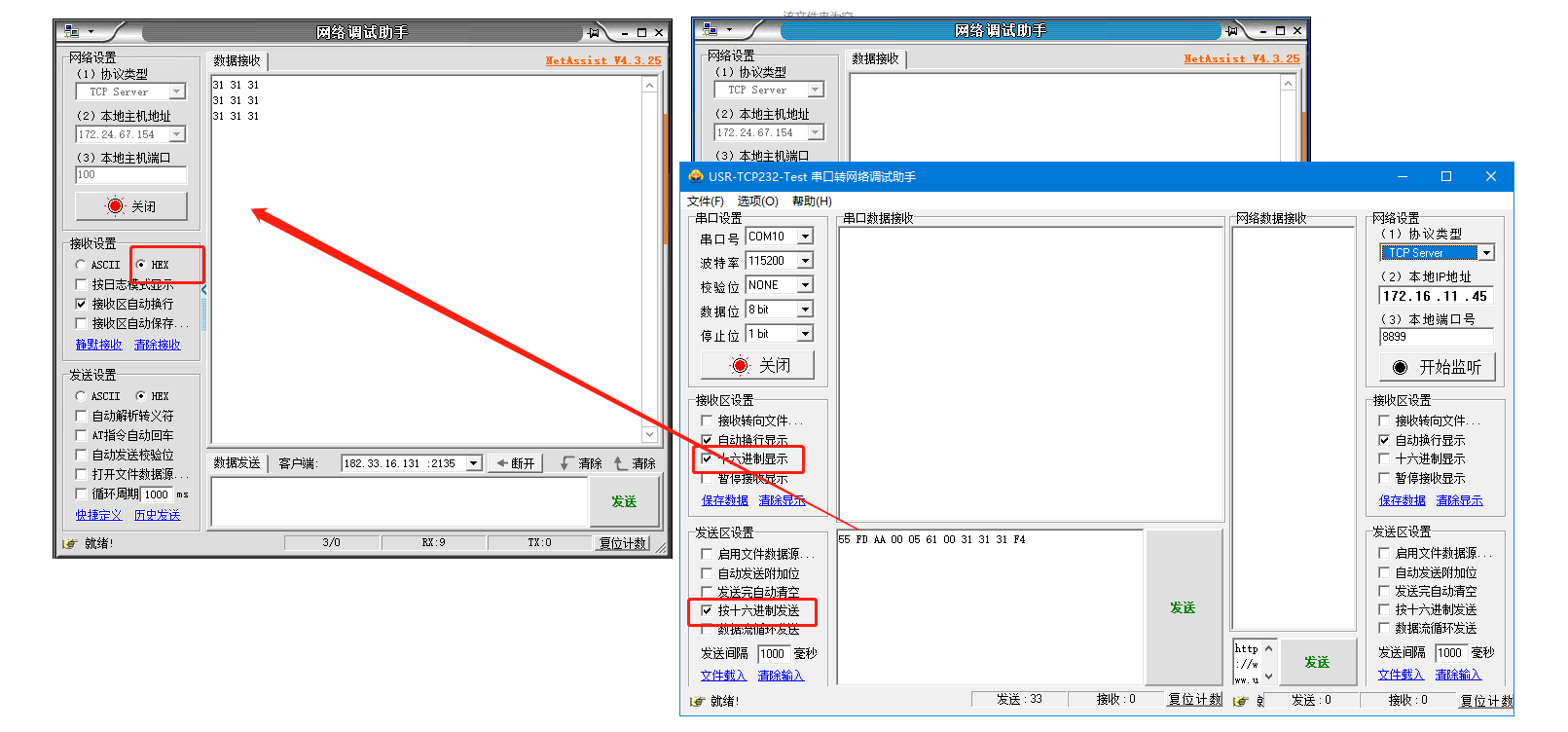The width and height of the screenshot is (1568, 732).
Task: Open the 停止位 1 bit dropdown
Action: pyautogui.click(x=805, y=334)
